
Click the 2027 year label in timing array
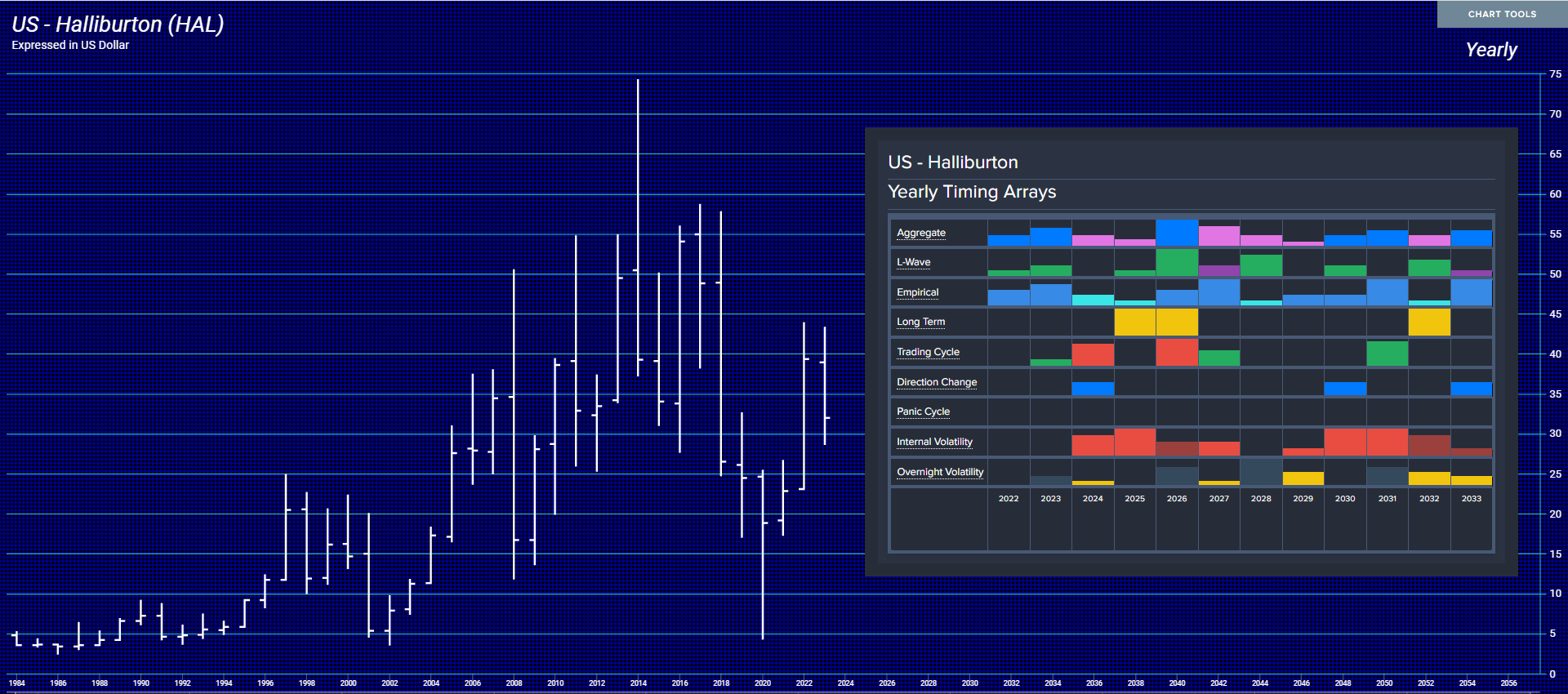pyautogui.click(x=1219, y=498)
